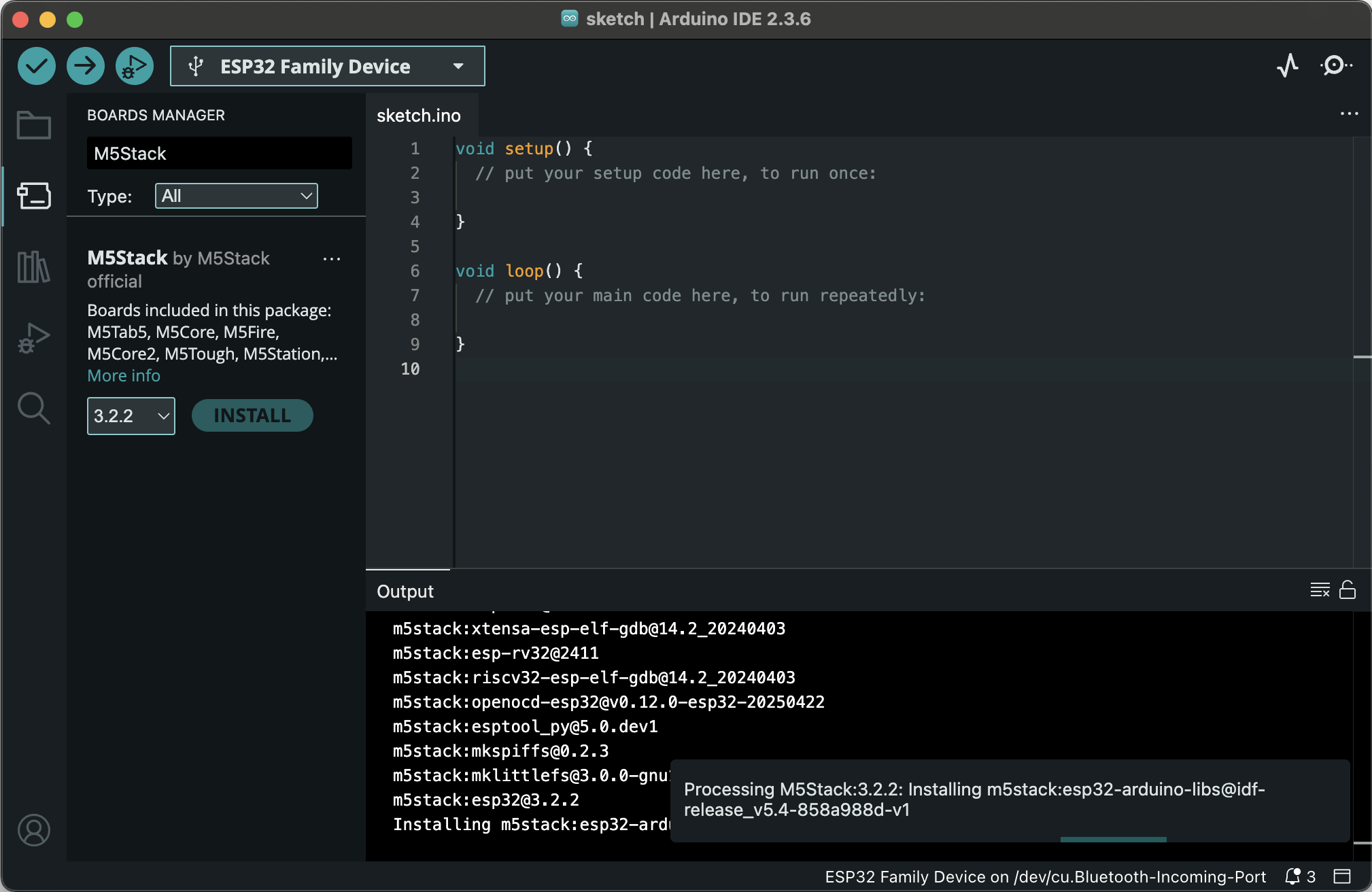The height and width of the screenshot is (892, 1372).
Task: Open the M5Stack package more options menu
Action: (331, 259)
